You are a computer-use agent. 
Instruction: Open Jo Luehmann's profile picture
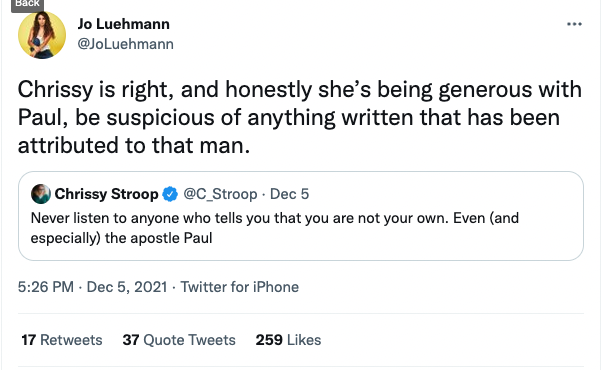point(42,35)
